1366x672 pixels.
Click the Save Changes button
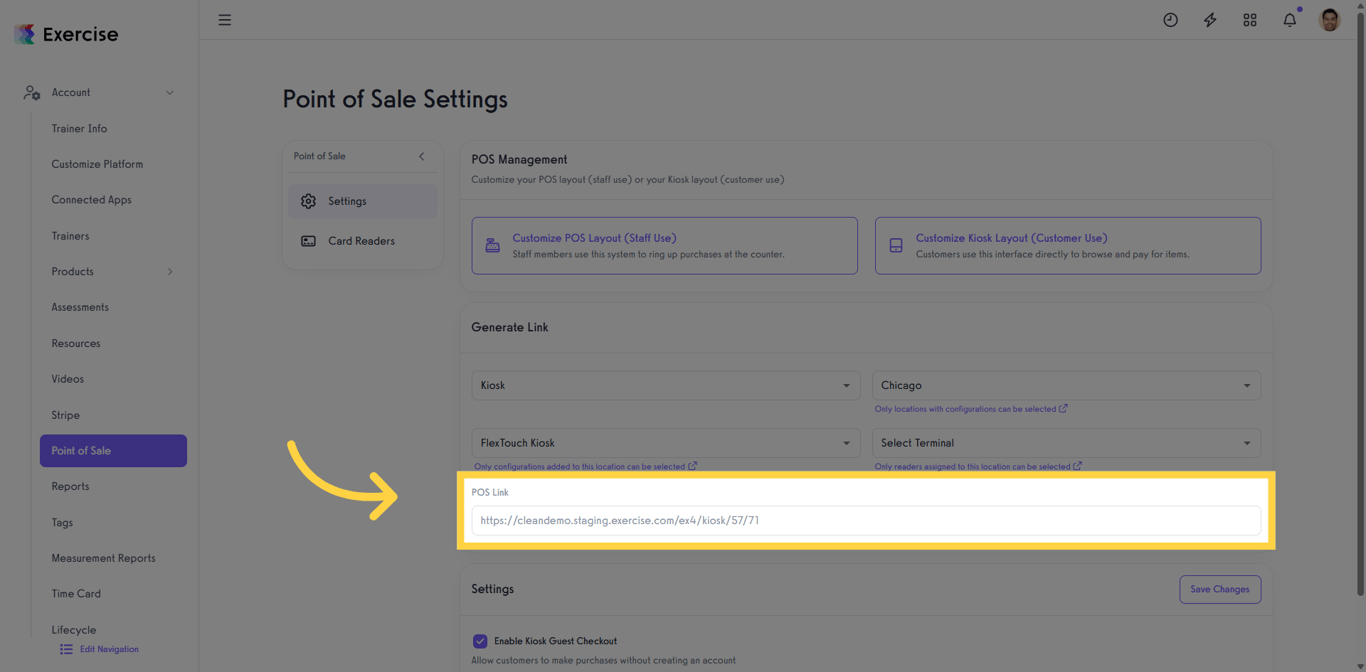click(x=1220, y=589)
